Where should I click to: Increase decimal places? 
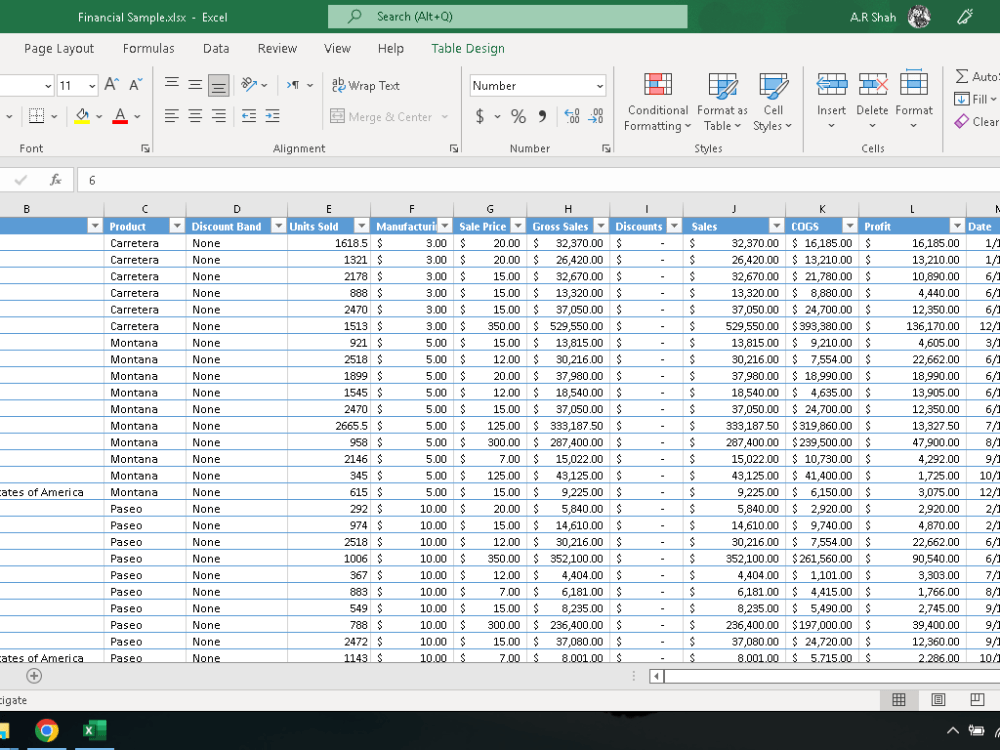572,116
